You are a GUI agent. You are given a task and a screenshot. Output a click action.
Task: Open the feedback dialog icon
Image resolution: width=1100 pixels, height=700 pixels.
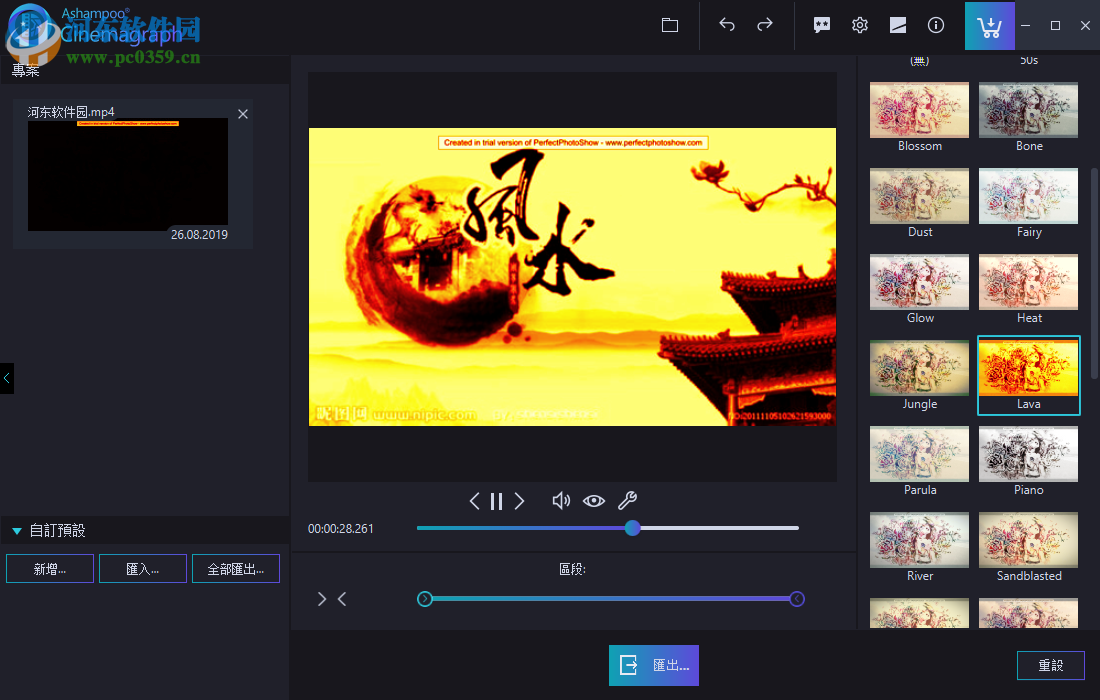point(821,25)
